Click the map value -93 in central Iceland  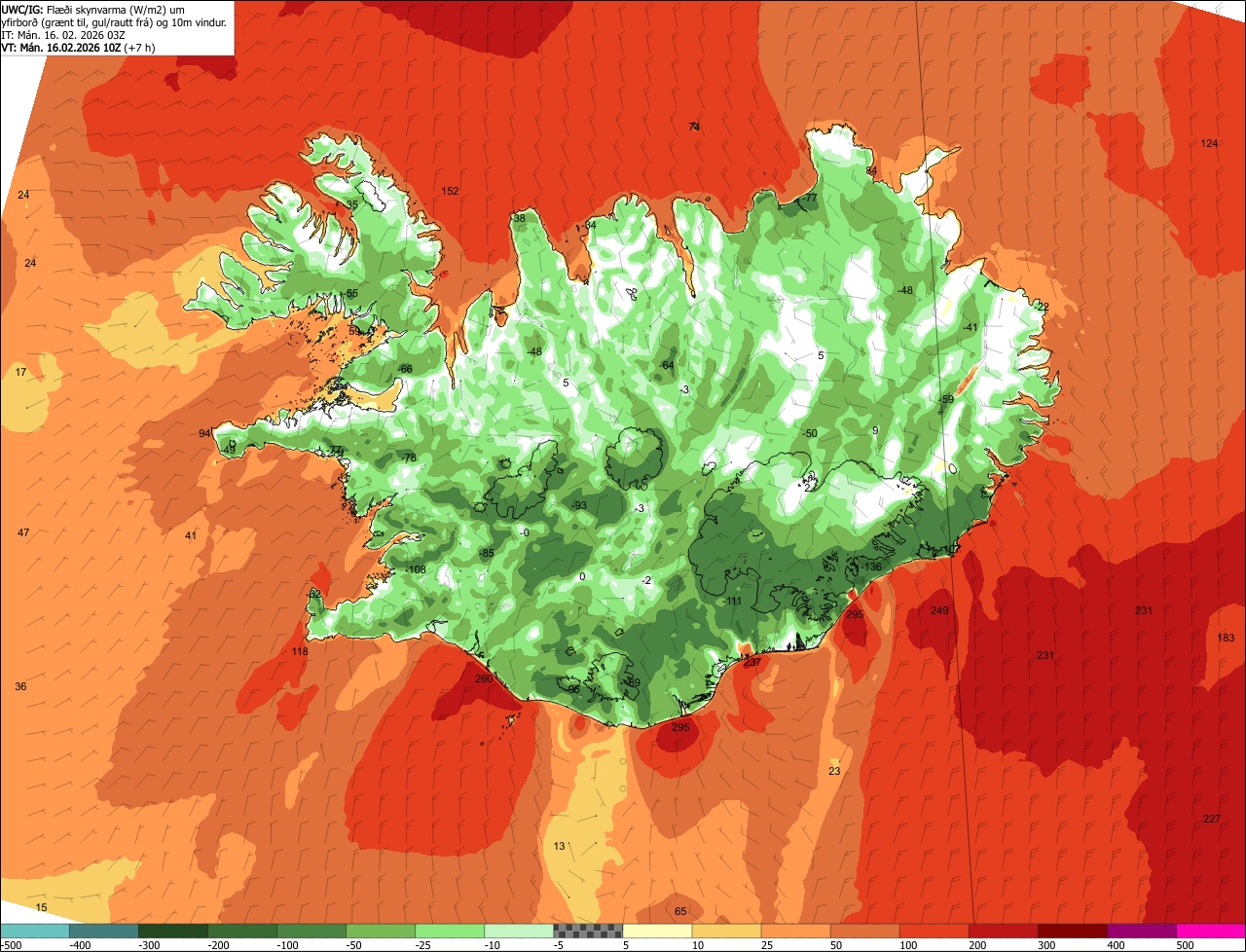[x=578, y=506]
